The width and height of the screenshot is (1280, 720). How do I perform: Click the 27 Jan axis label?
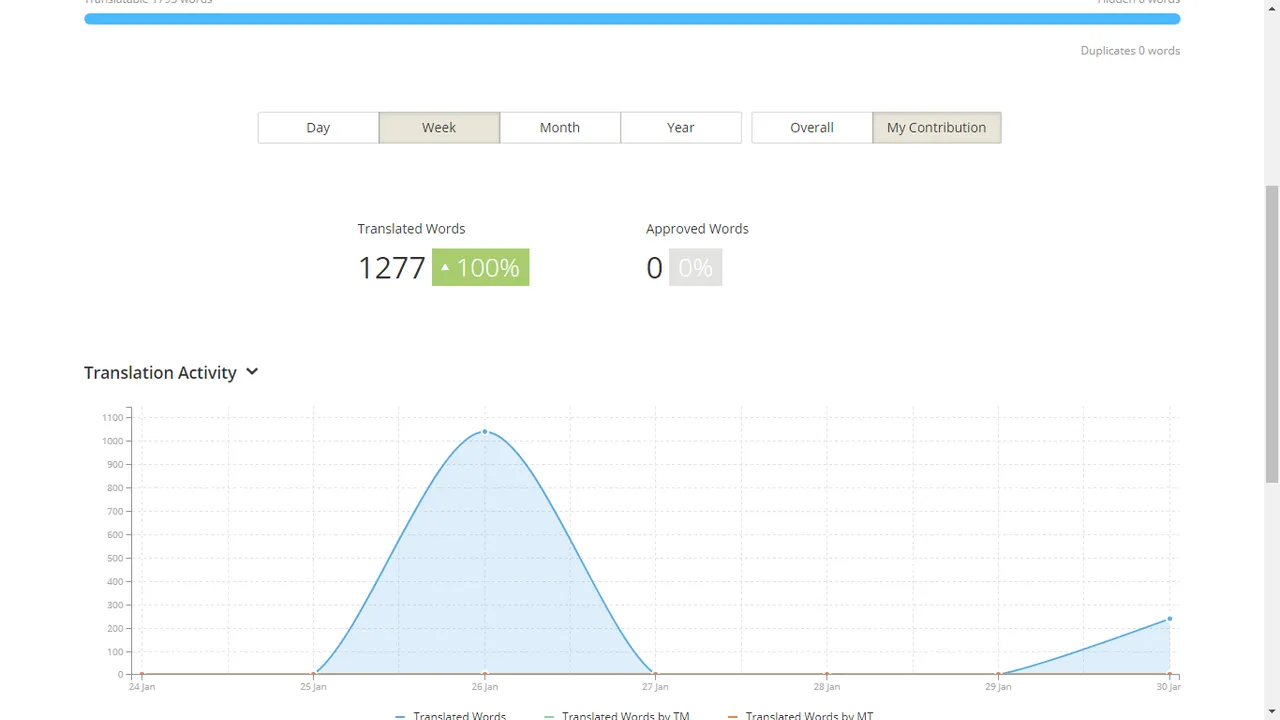click(655, 687)
